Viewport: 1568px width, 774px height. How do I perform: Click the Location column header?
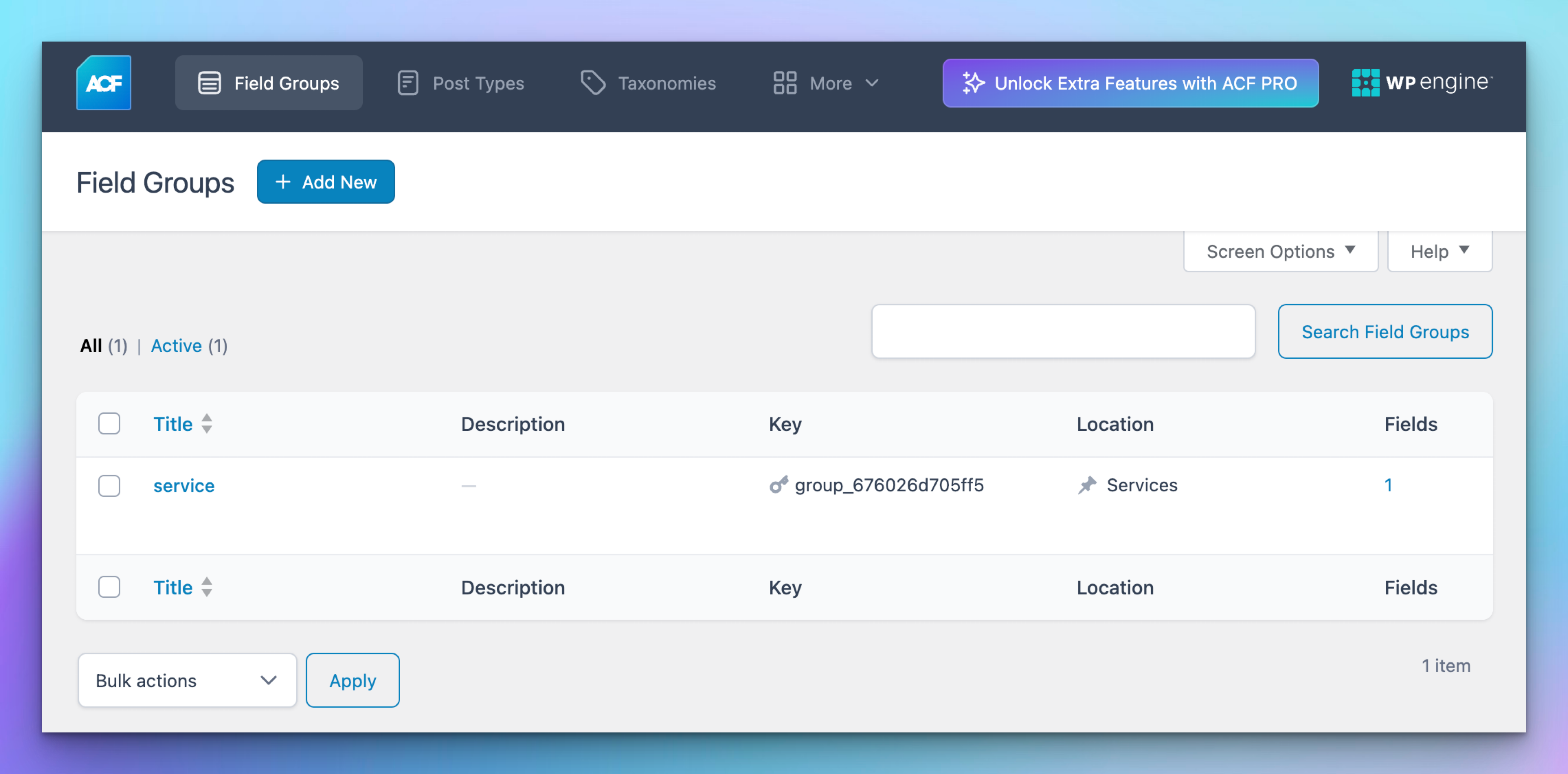point(1115,424)
